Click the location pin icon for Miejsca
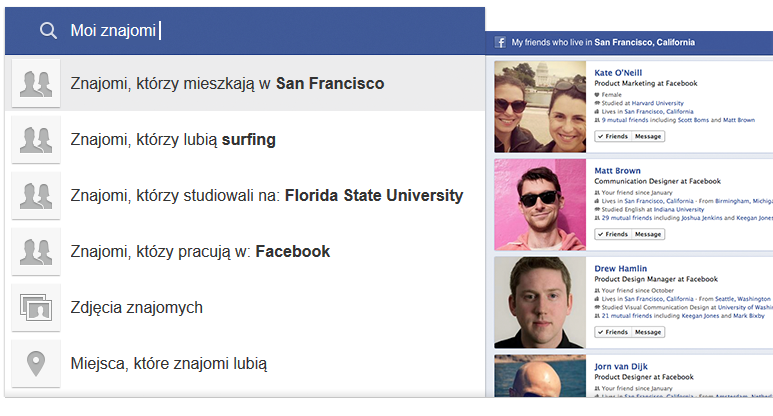773x416 pixels. pyautogui.click(x=36, y=363)
